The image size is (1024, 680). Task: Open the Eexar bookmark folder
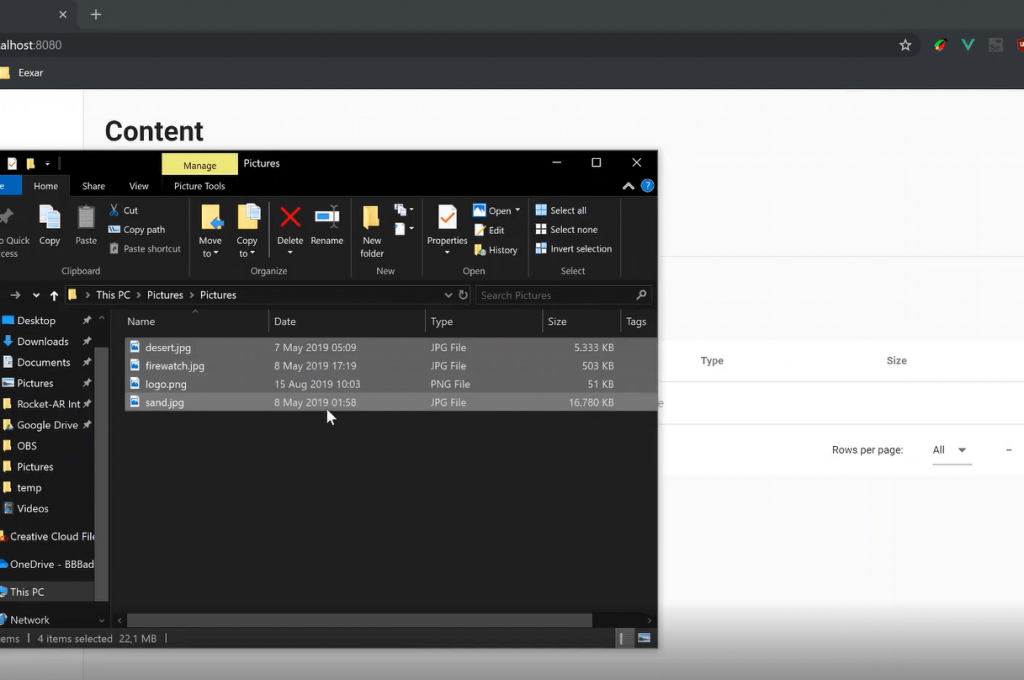tap(22, 73)
